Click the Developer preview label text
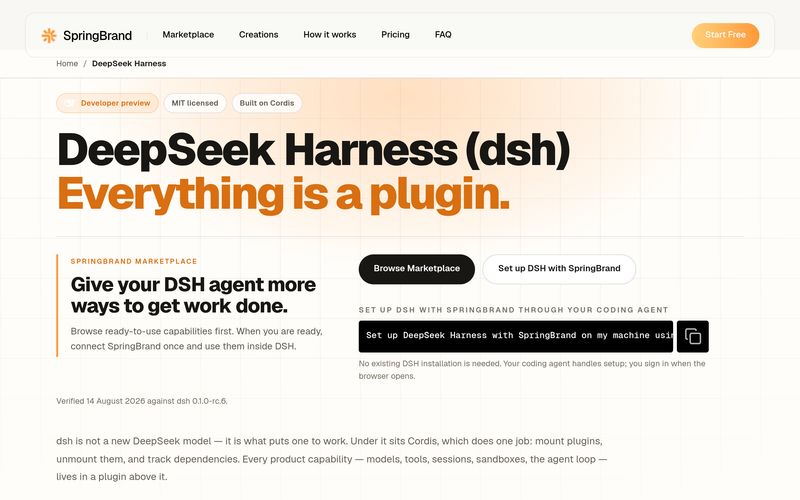Image resolution: width=800 pixels, height=500 pixels. 115,103
